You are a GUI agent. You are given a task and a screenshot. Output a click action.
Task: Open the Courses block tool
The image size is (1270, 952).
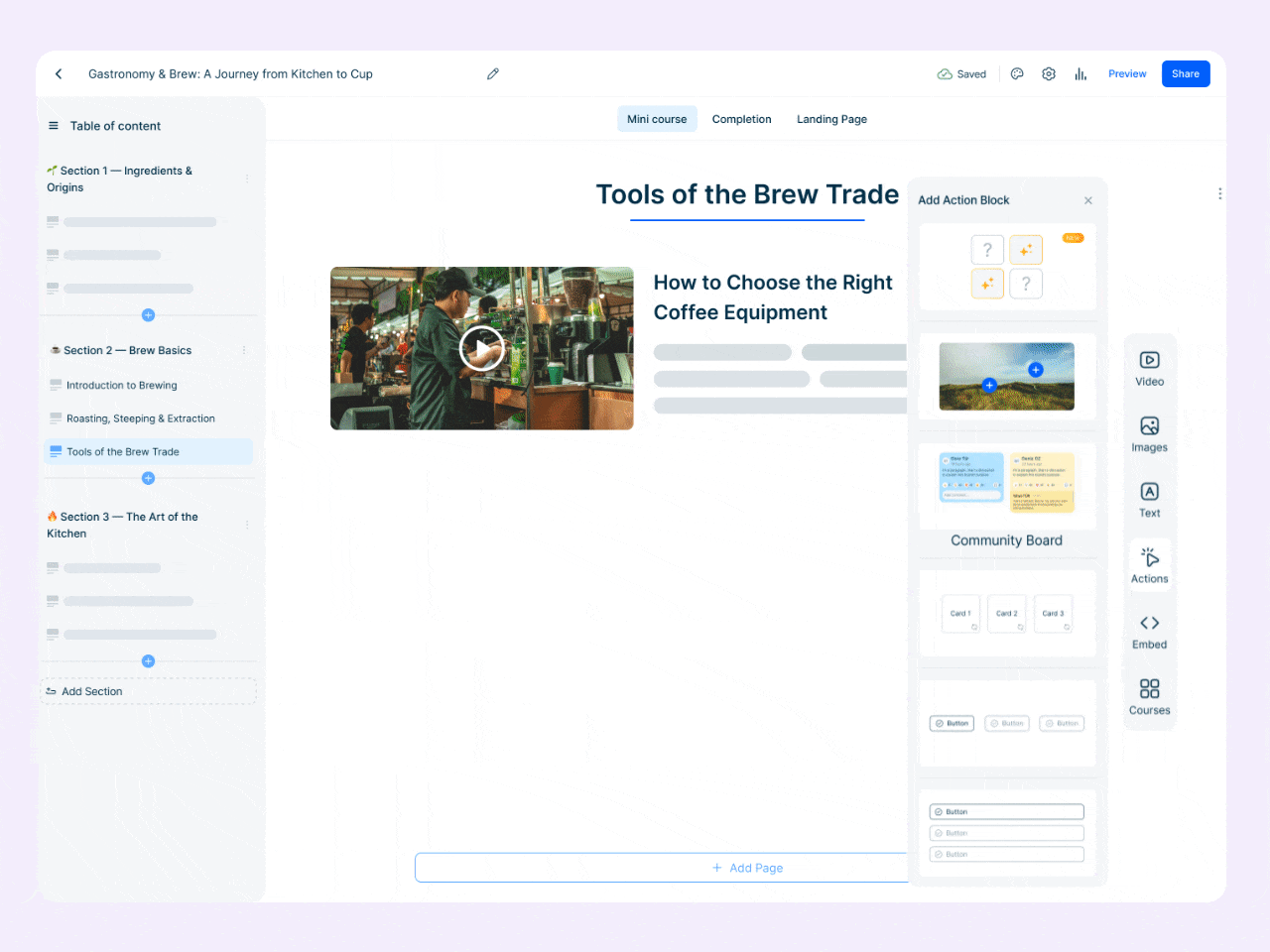tap(1149, 697)
